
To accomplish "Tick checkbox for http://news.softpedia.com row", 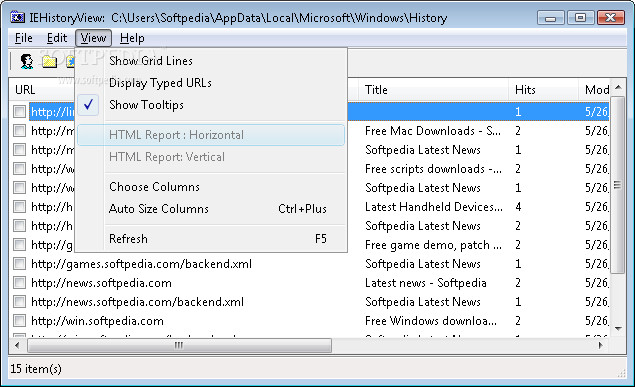I will click(x=19, y=283).
